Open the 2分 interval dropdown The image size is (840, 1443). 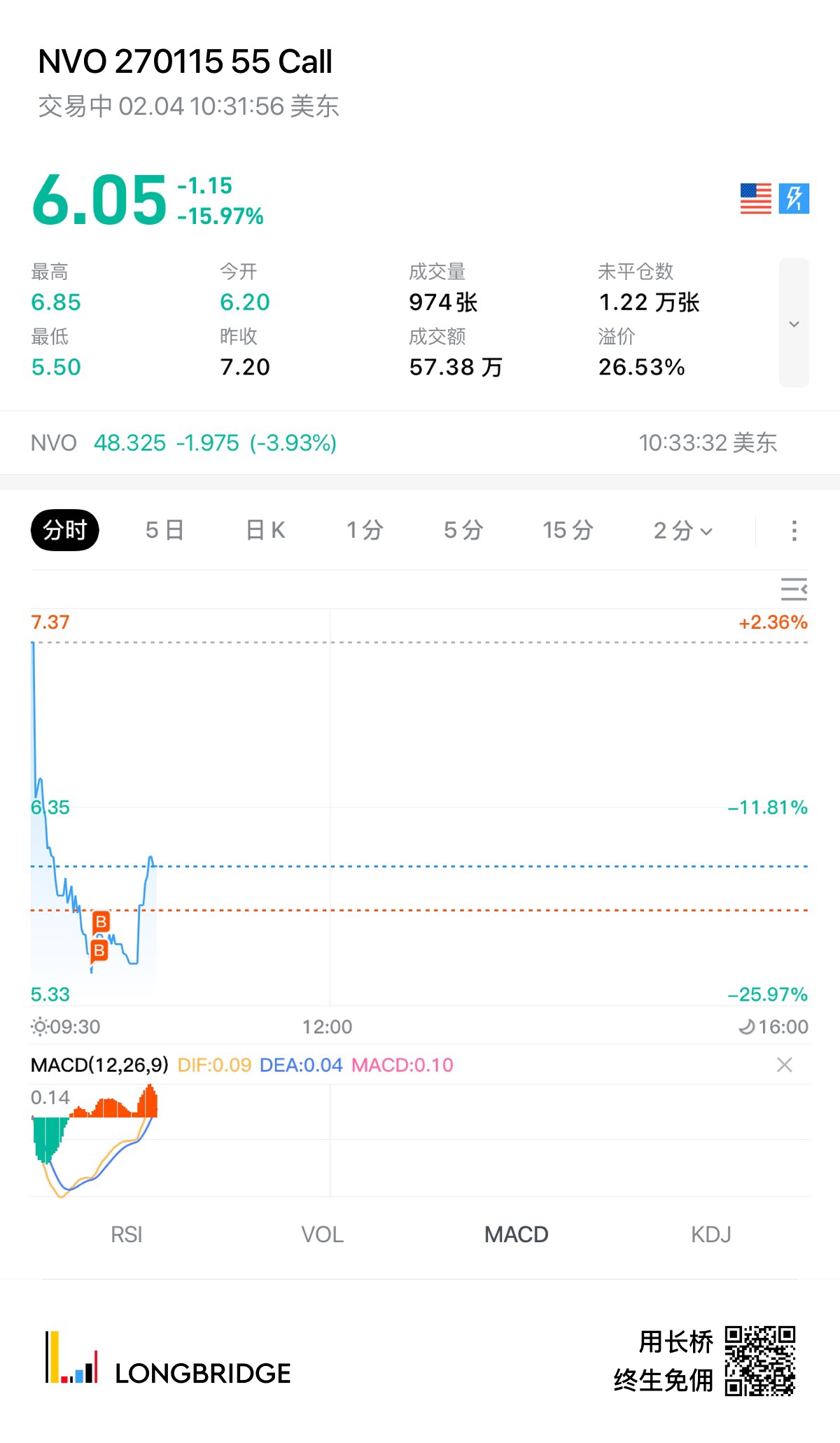point(682,531)
